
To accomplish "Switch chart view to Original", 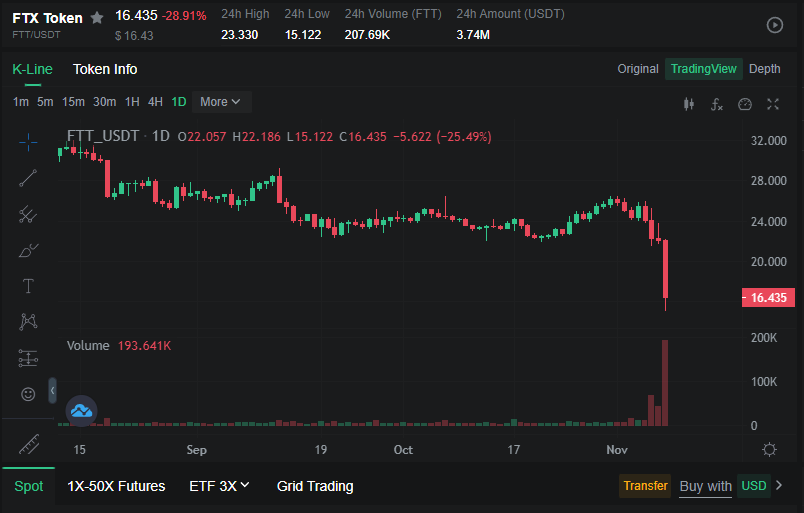I will point(638,69).
